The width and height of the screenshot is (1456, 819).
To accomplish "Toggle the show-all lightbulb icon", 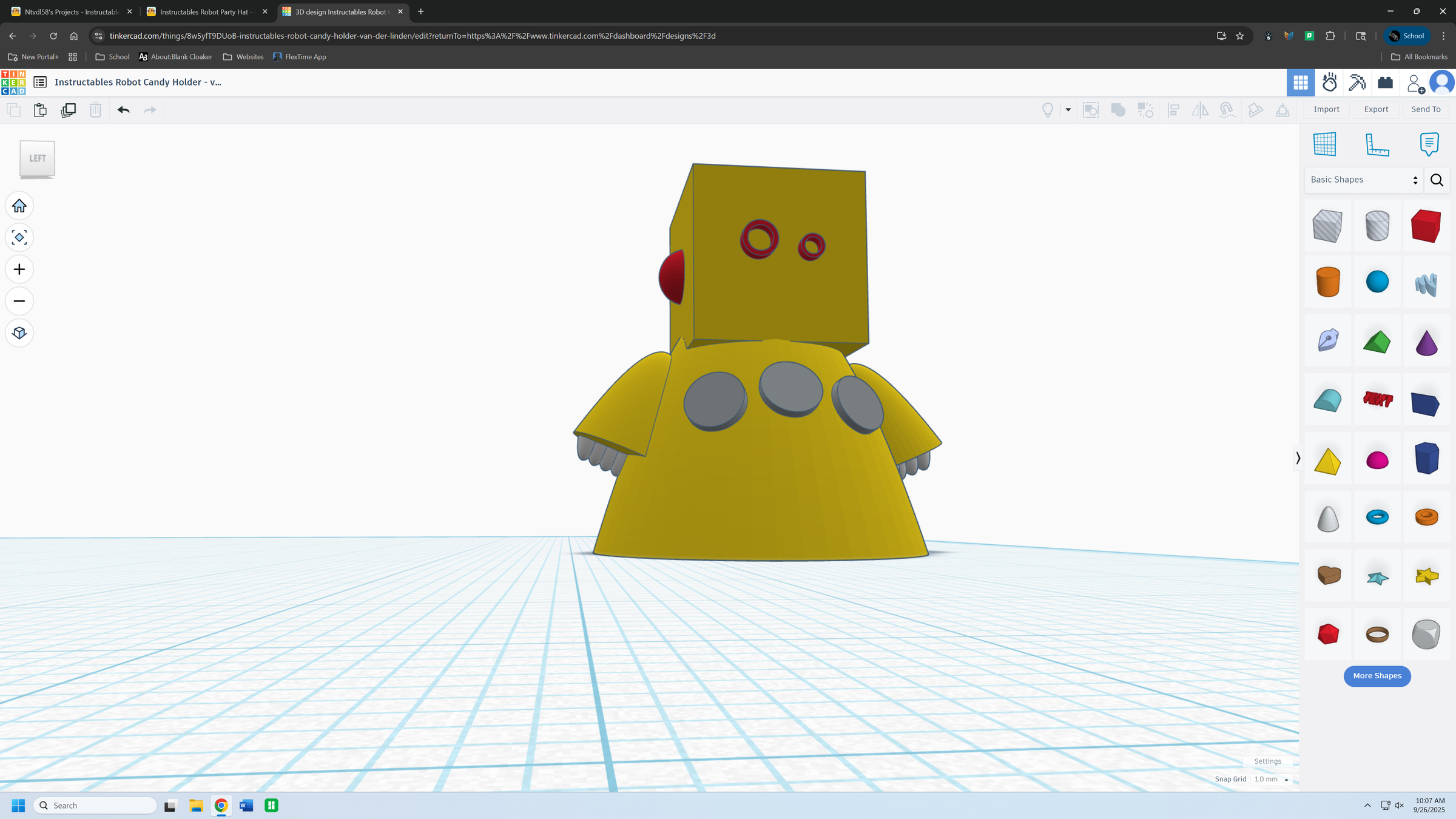I will point(1048,110).
